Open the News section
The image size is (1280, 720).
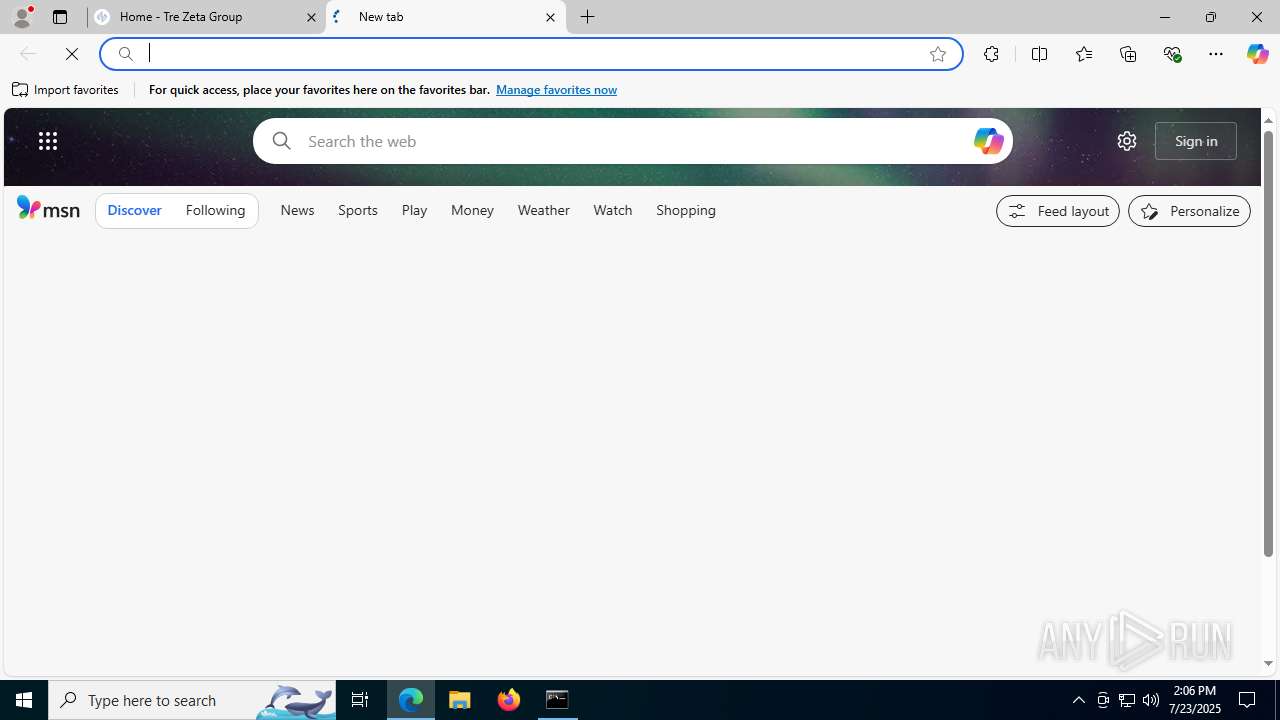297,210
